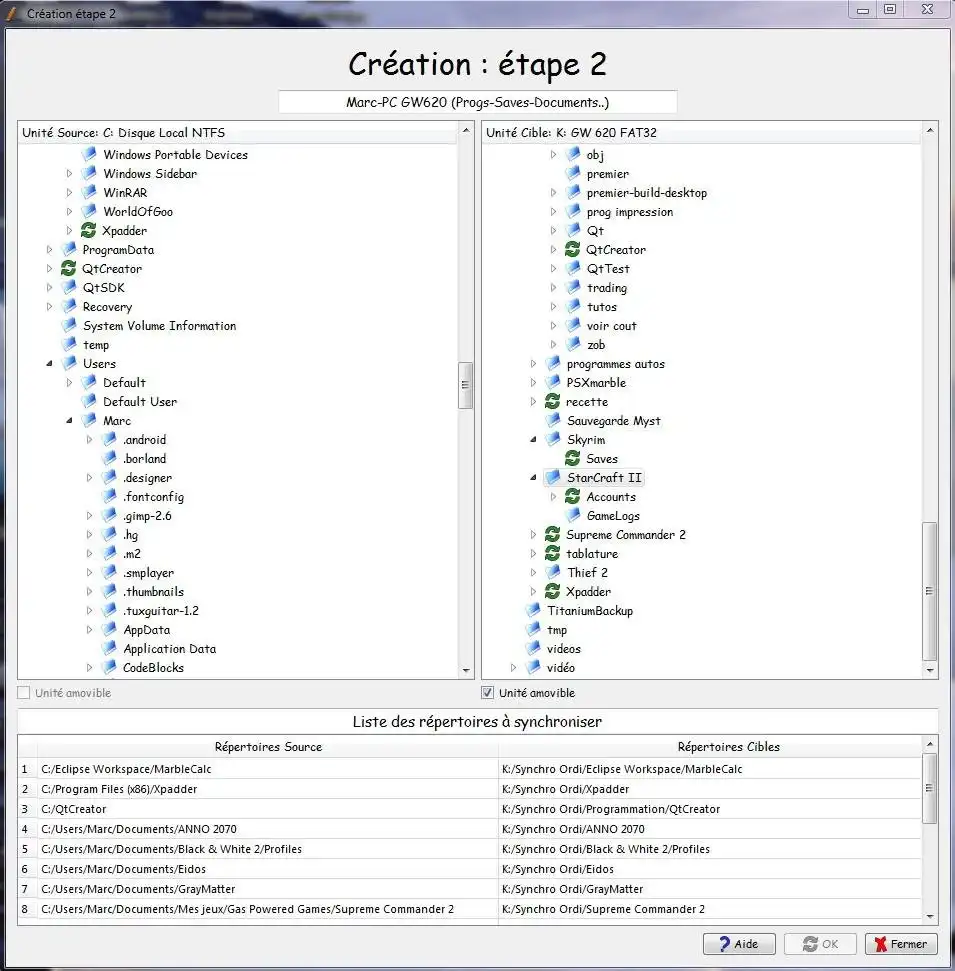The width and height of the screenshot is (955, 971).
Task: Collapse the Users folder
Action: click(x=50, y=364)
